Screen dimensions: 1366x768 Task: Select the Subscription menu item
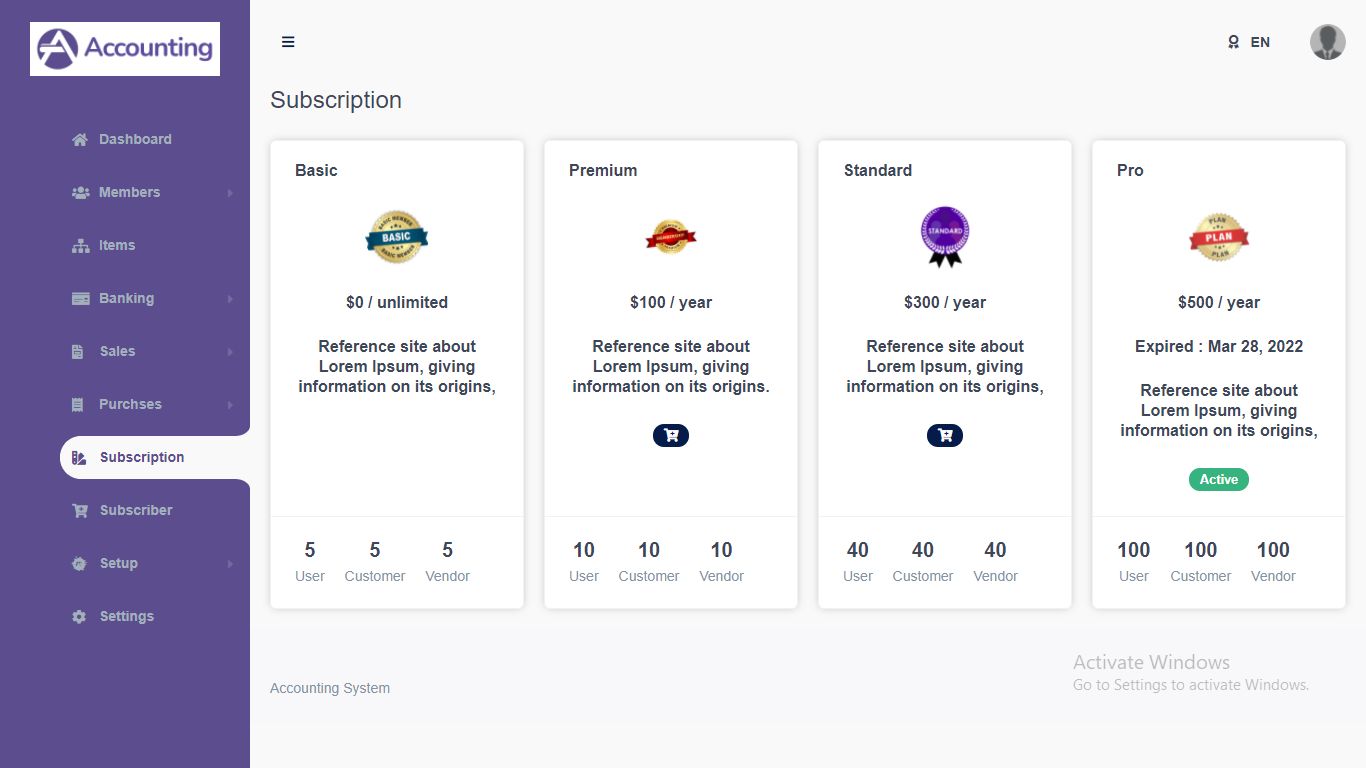click(x=141, y=458)
